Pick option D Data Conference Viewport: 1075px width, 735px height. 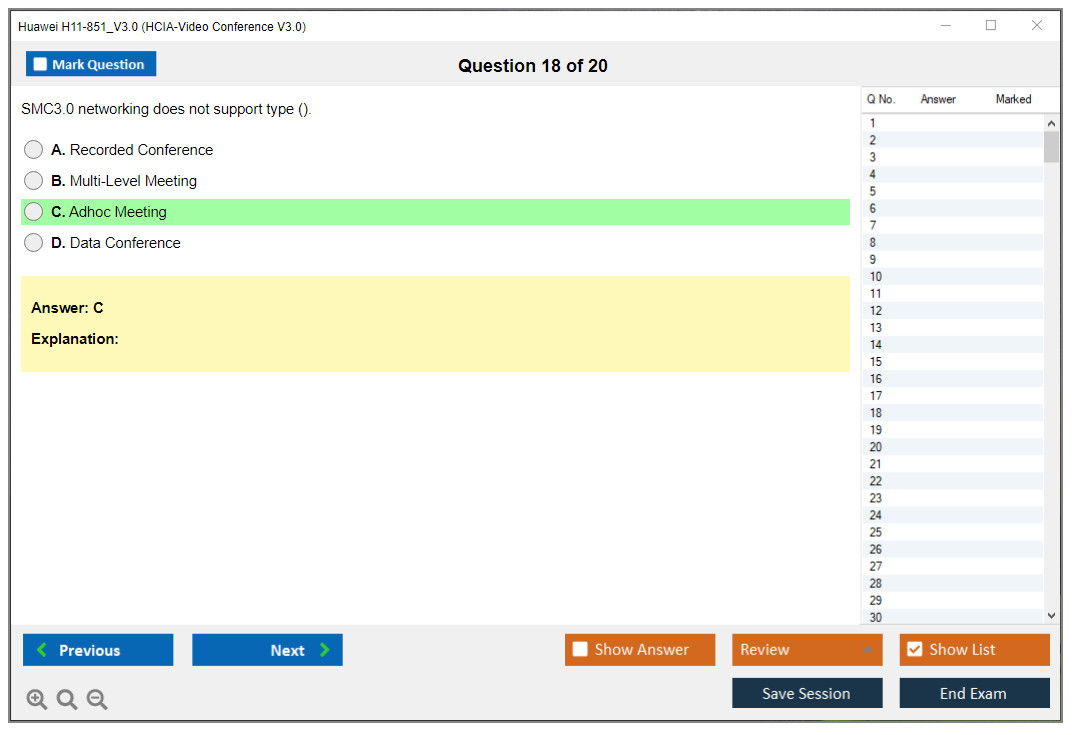[x=34, y=243]
